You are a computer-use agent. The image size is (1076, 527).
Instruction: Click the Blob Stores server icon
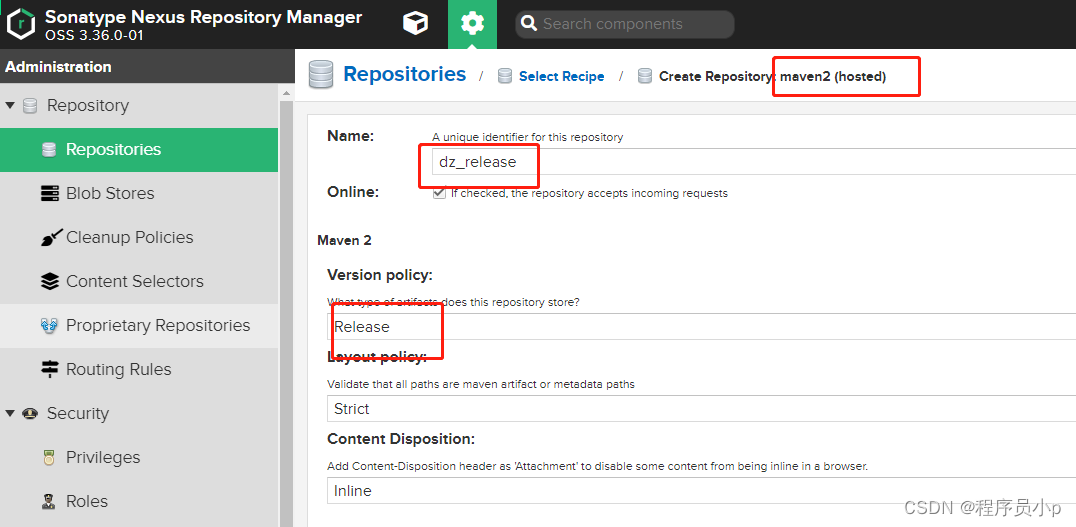pos(49,194)
